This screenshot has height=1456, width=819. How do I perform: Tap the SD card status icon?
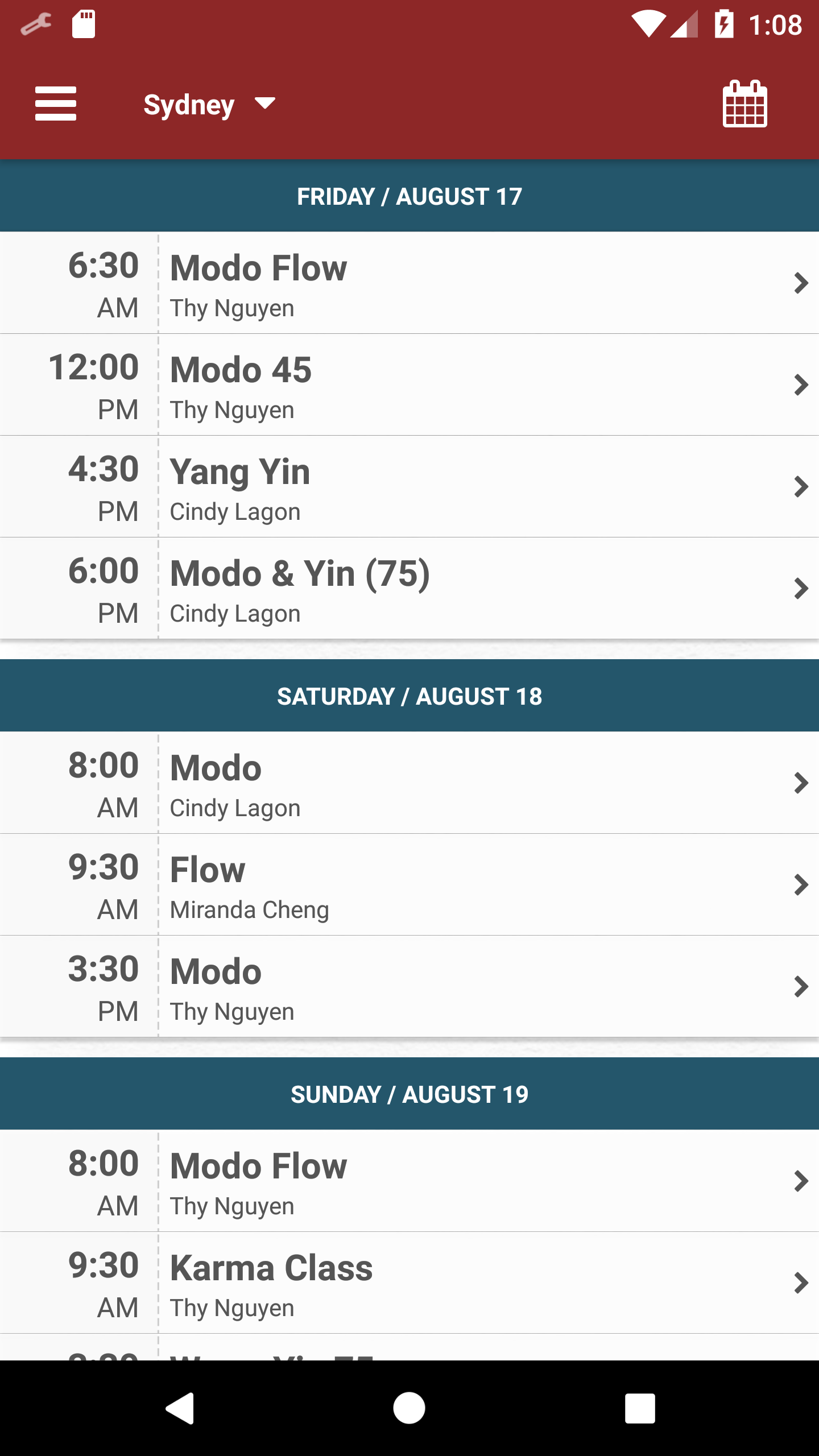[84, 25]
